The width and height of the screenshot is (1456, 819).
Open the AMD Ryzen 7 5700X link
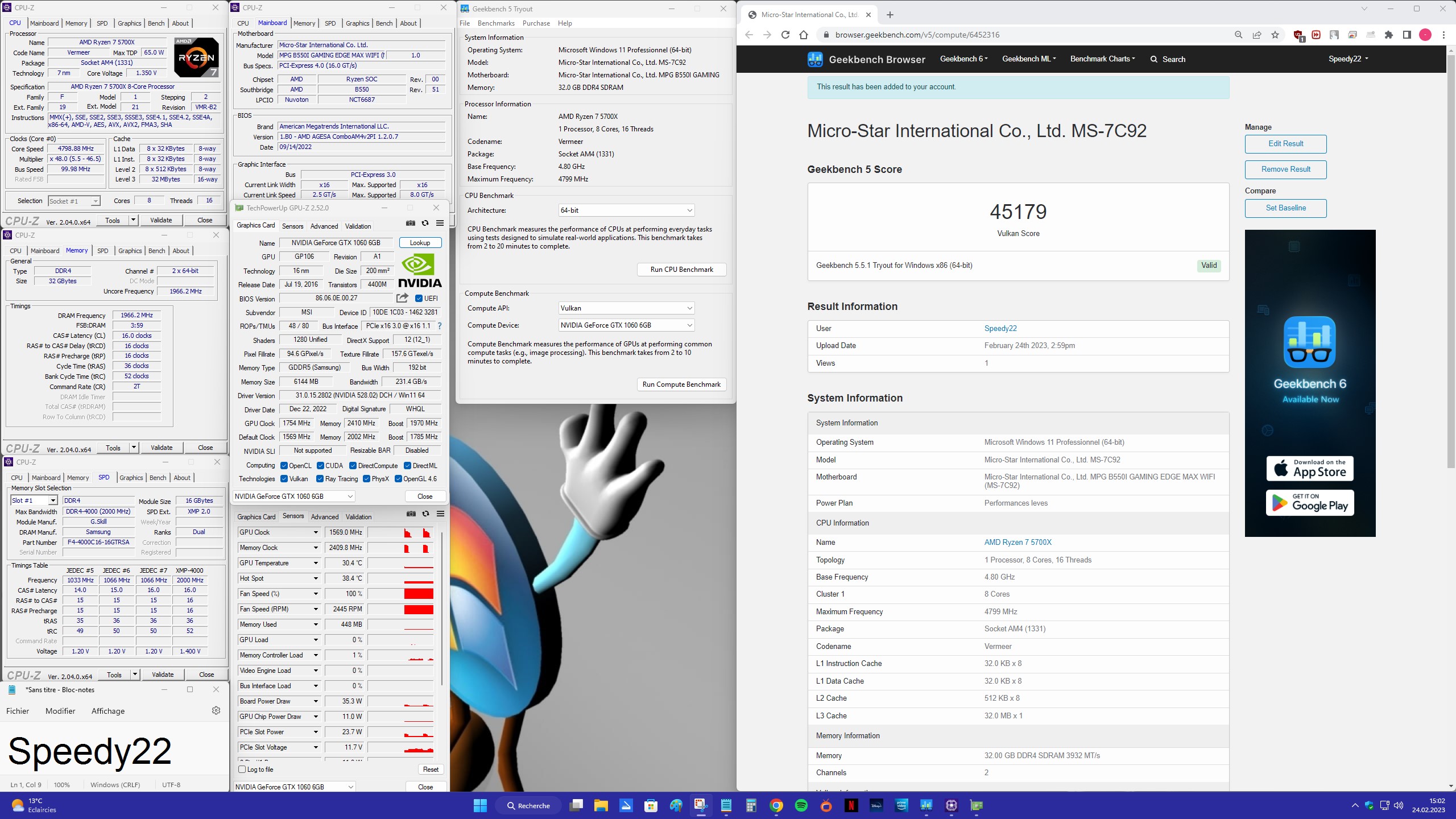pos(1017,542)
